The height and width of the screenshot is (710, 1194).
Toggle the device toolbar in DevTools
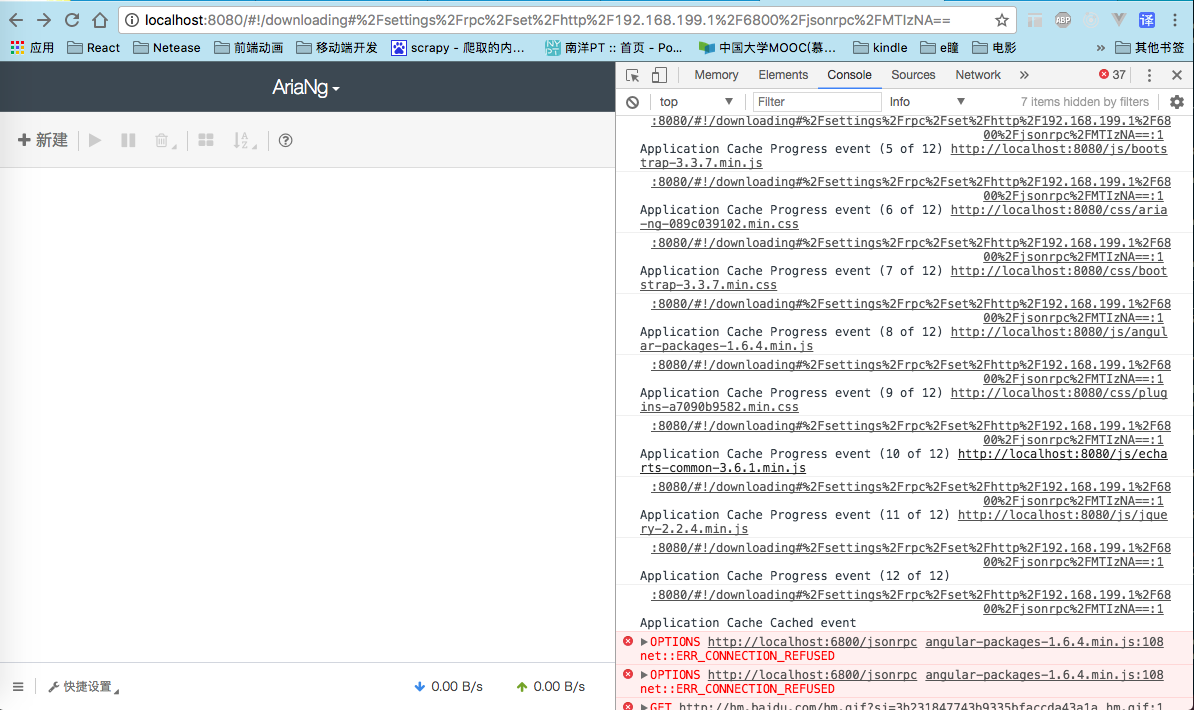pos(657,74)
